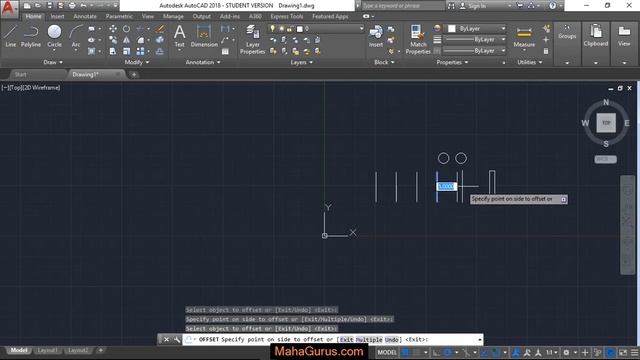Expand the Modify panel

click(137, 62)
